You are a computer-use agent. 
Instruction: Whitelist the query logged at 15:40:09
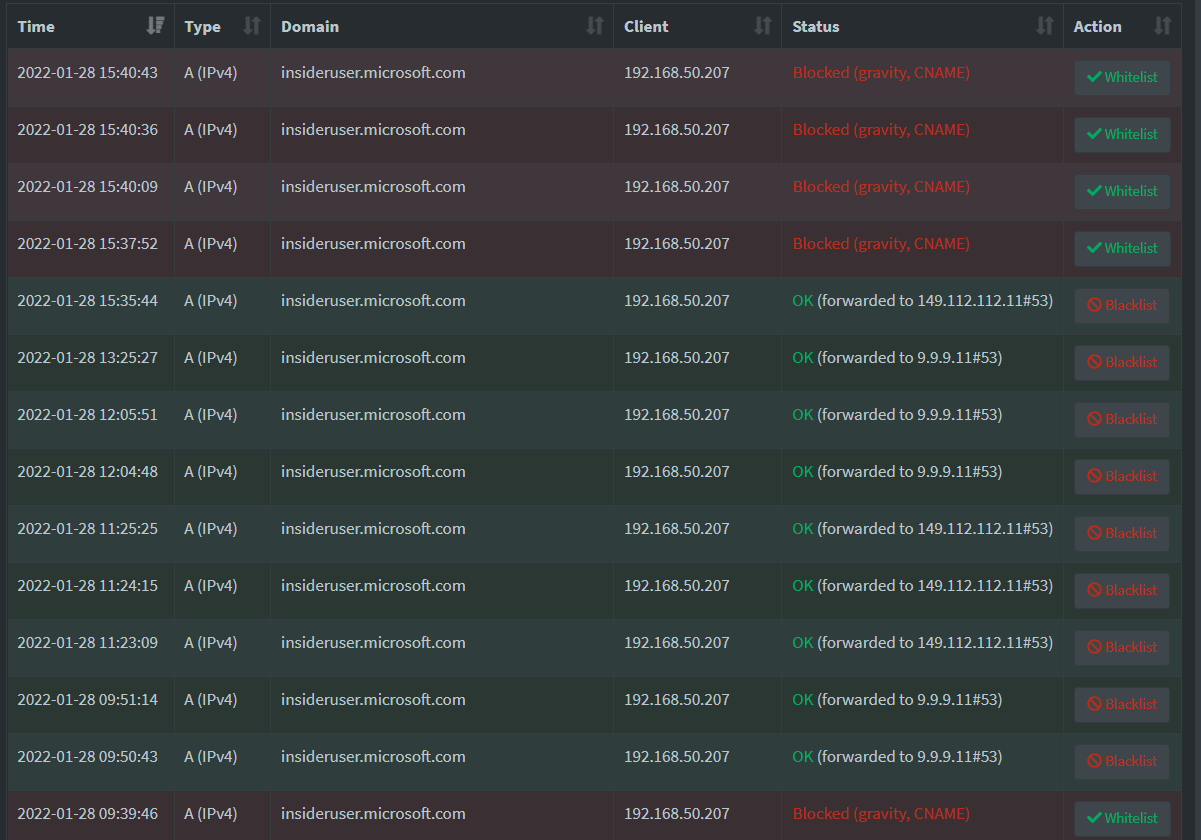(x=1122, y=191)
